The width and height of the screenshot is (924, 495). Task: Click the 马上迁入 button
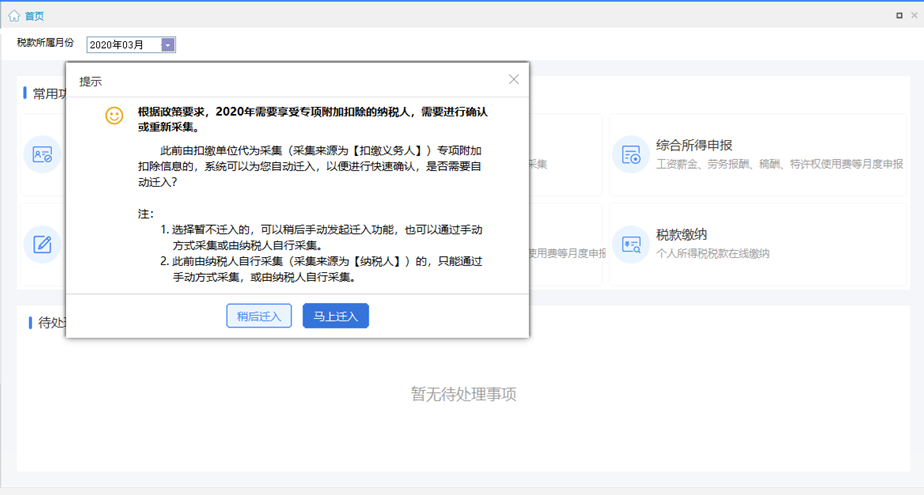[x=336, y=316]
